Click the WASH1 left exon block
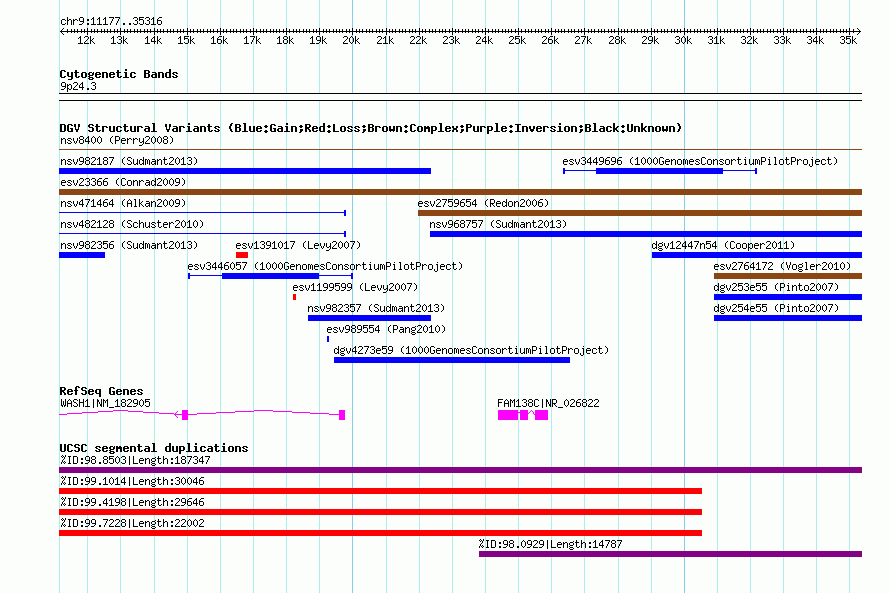890x593 pixels. (x=185, y=415)
